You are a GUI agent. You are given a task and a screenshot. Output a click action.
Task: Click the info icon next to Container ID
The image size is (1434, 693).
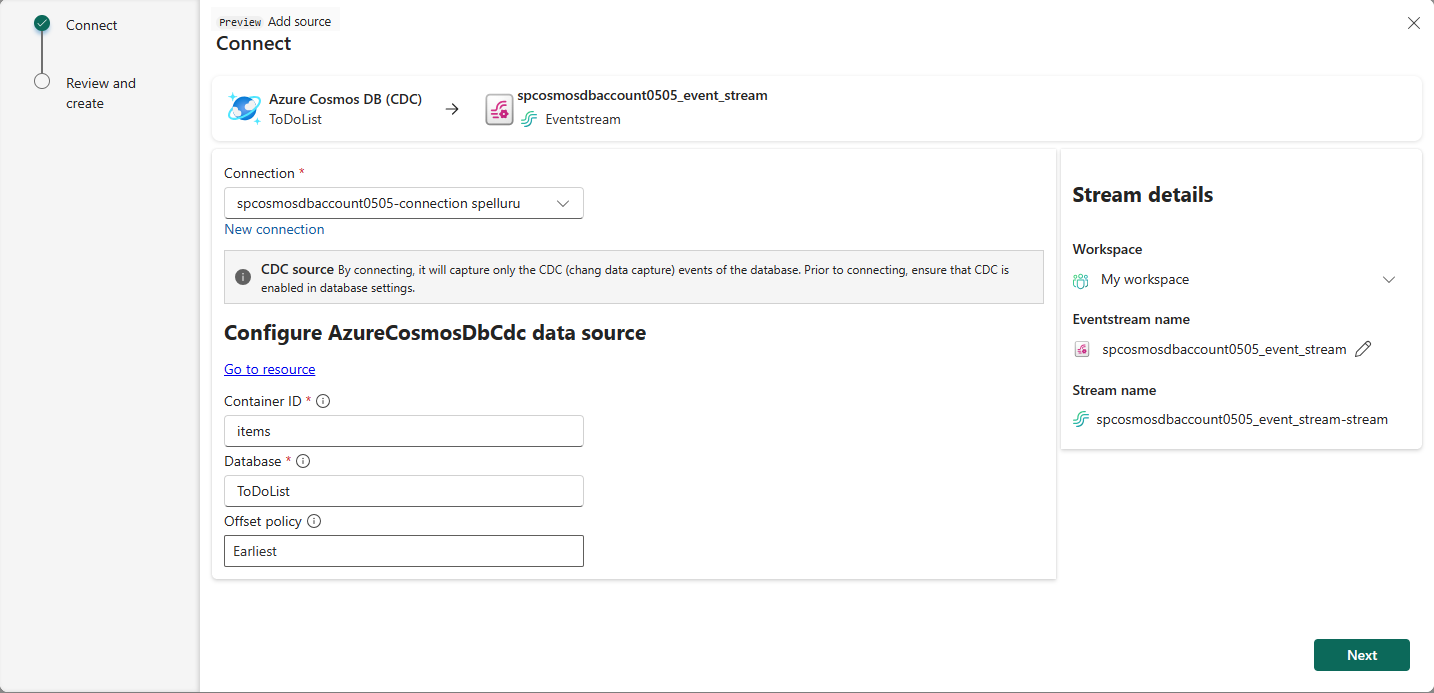coord(323,401)
